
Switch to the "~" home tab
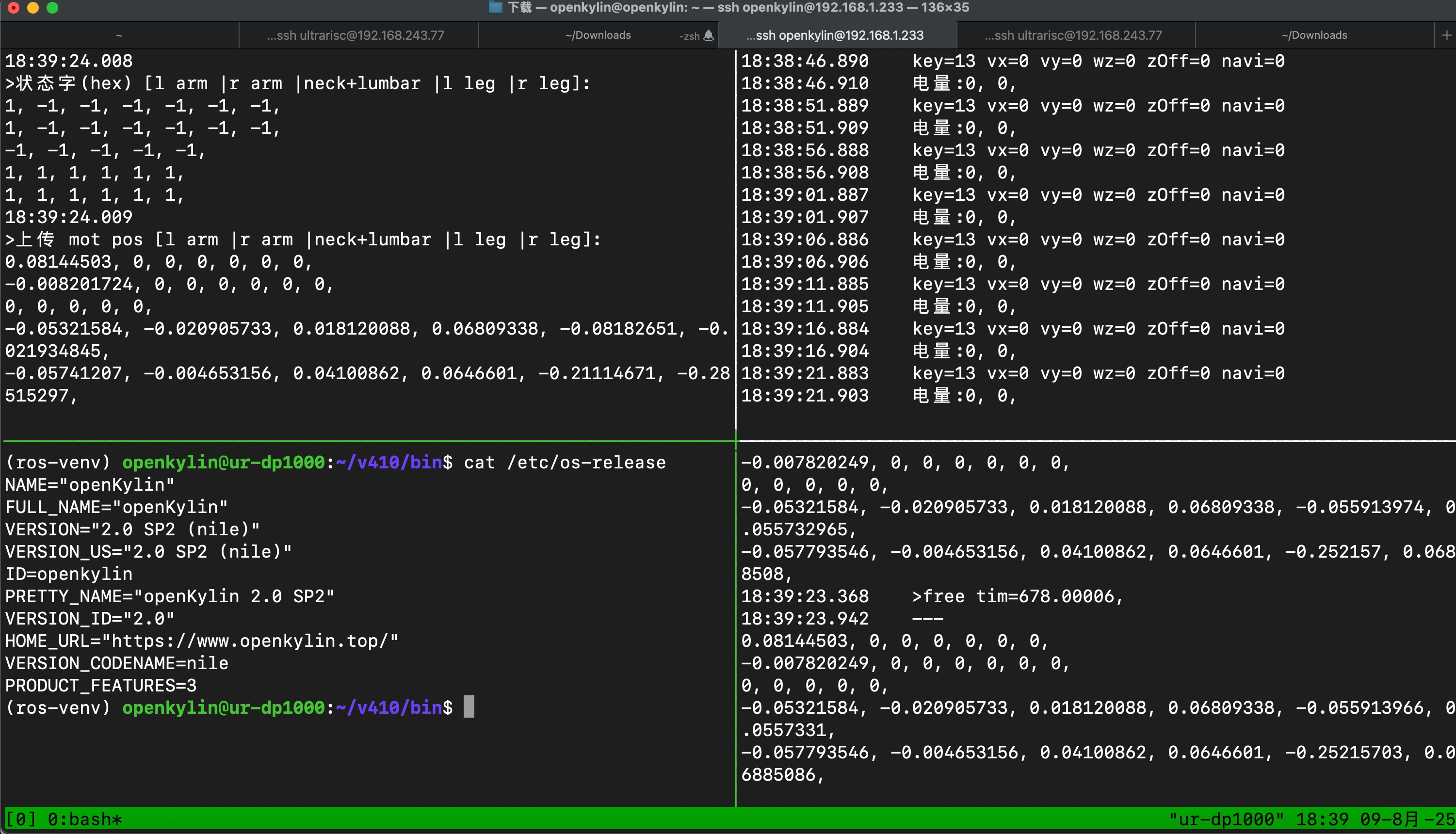(119, 35)
